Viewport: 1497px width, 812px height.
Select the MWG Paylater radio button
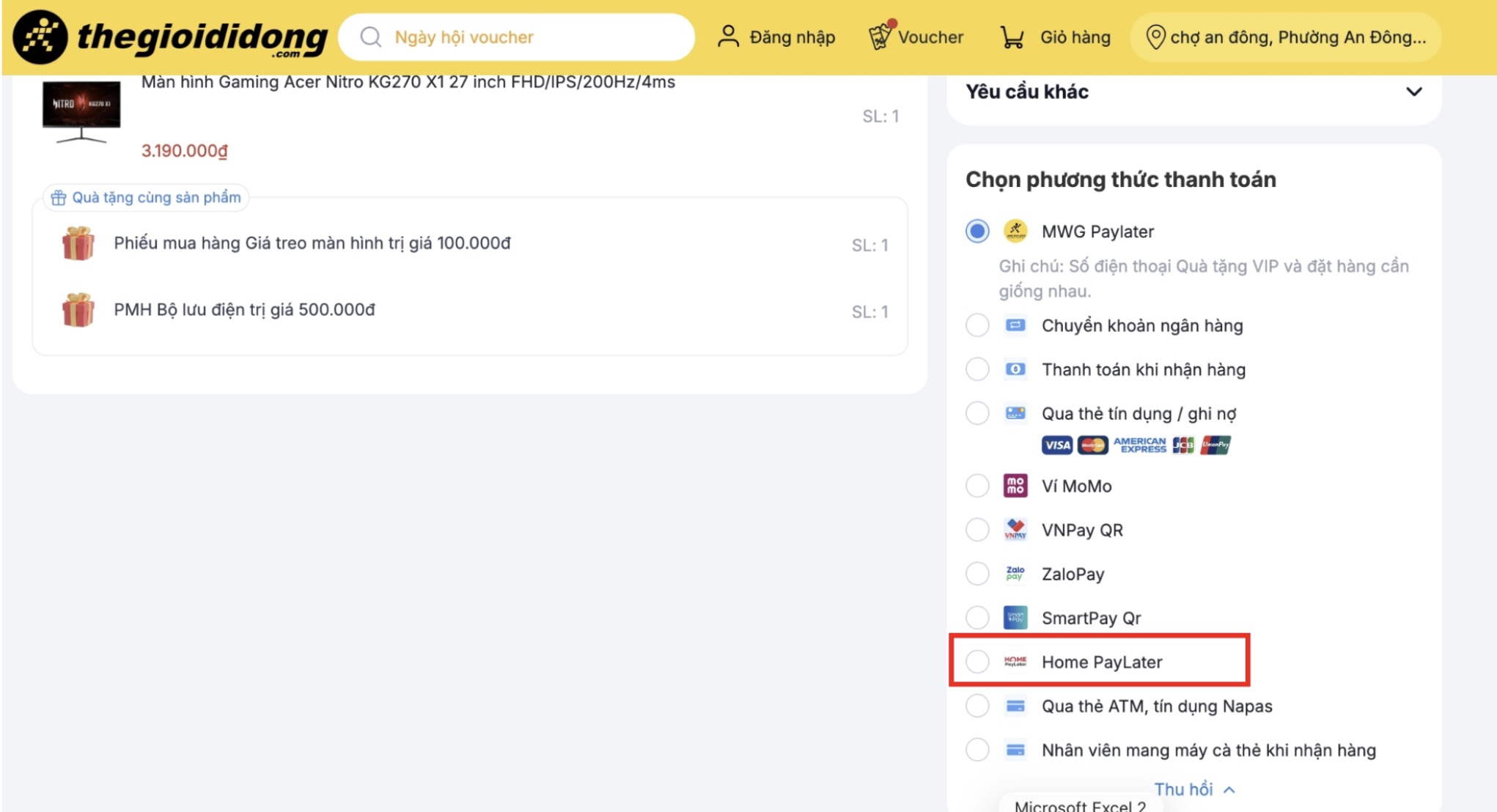(x=977, y=232)
